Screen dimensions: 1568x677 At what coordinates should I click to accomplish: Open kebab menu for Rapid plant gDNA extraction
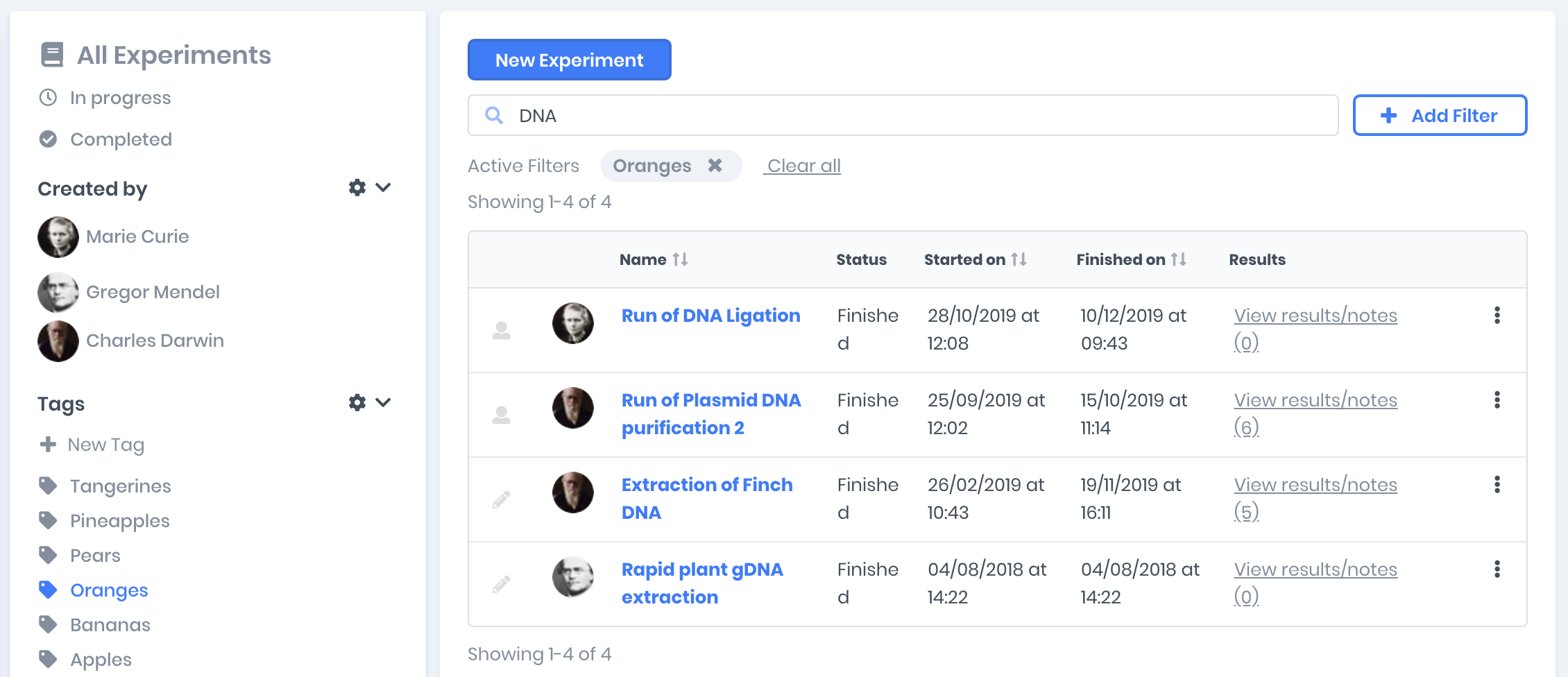[x=1497, y=569]
